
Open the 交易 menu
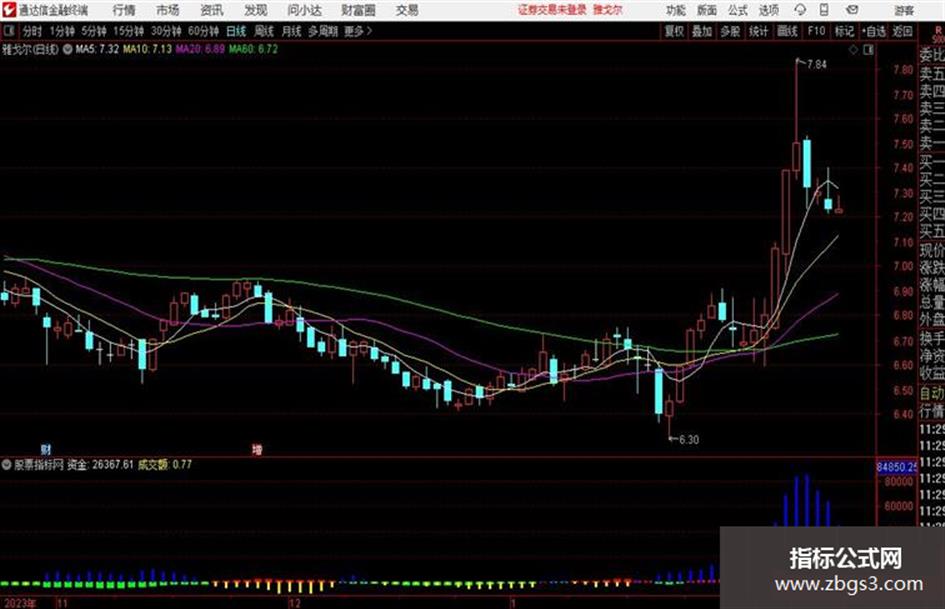(407, 10)
